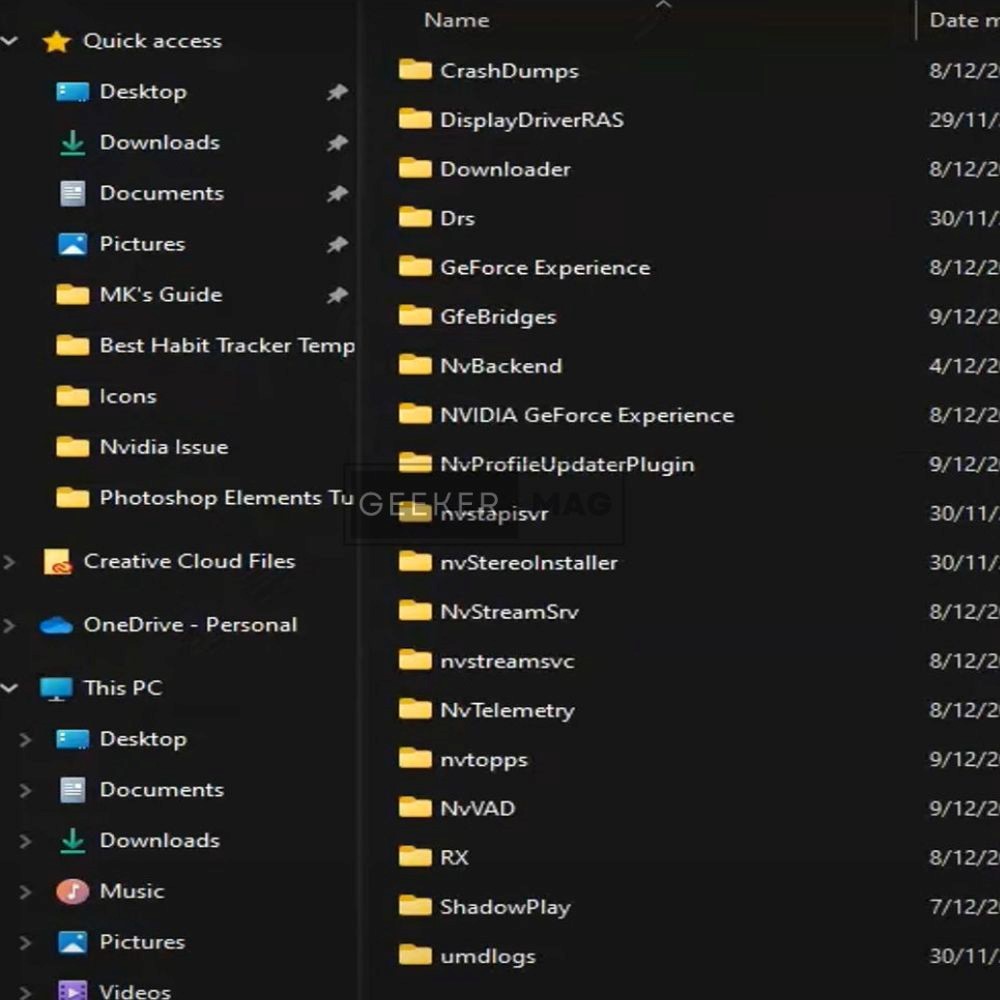Open the OneDrive cloud icon
The height and width of the screenshot is (1000, 1000).
pyautogui.click(x=56, y=625)
